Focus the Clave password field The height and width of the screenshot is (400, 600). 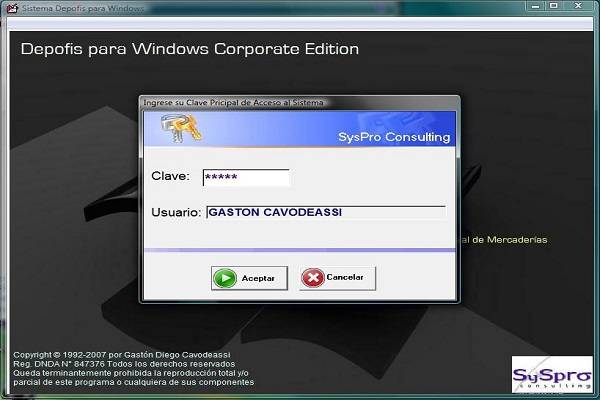[246, 177]
